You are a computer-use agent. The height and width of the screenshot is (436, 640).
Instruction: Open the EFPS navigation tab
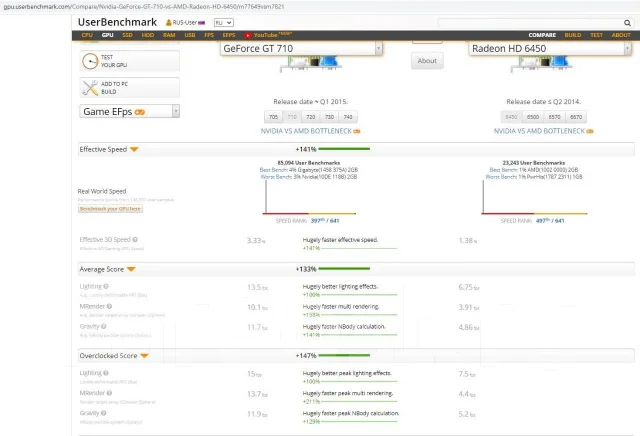[x=229, y=36]
